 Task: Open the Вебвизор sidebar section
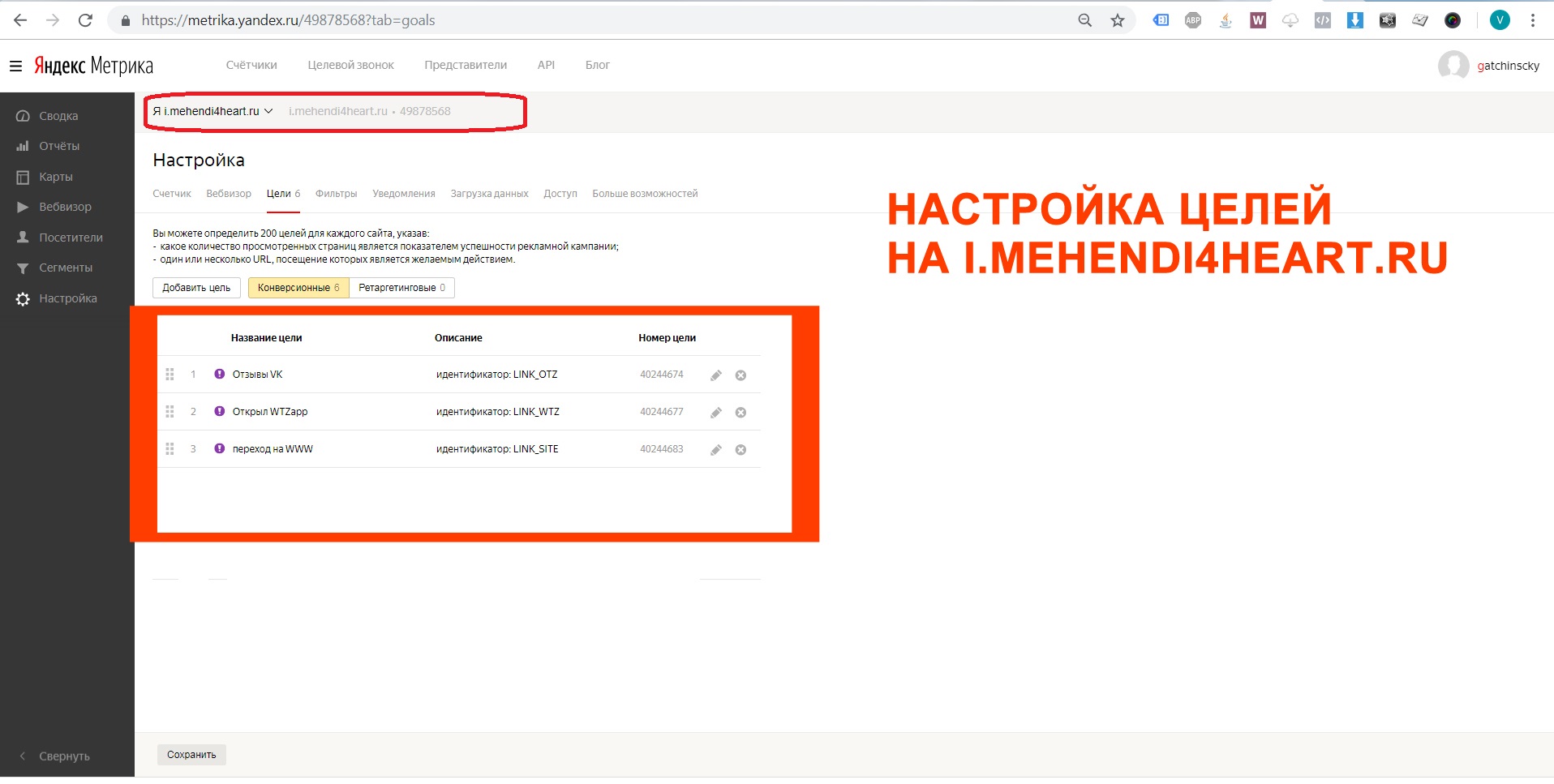[65, 207]
